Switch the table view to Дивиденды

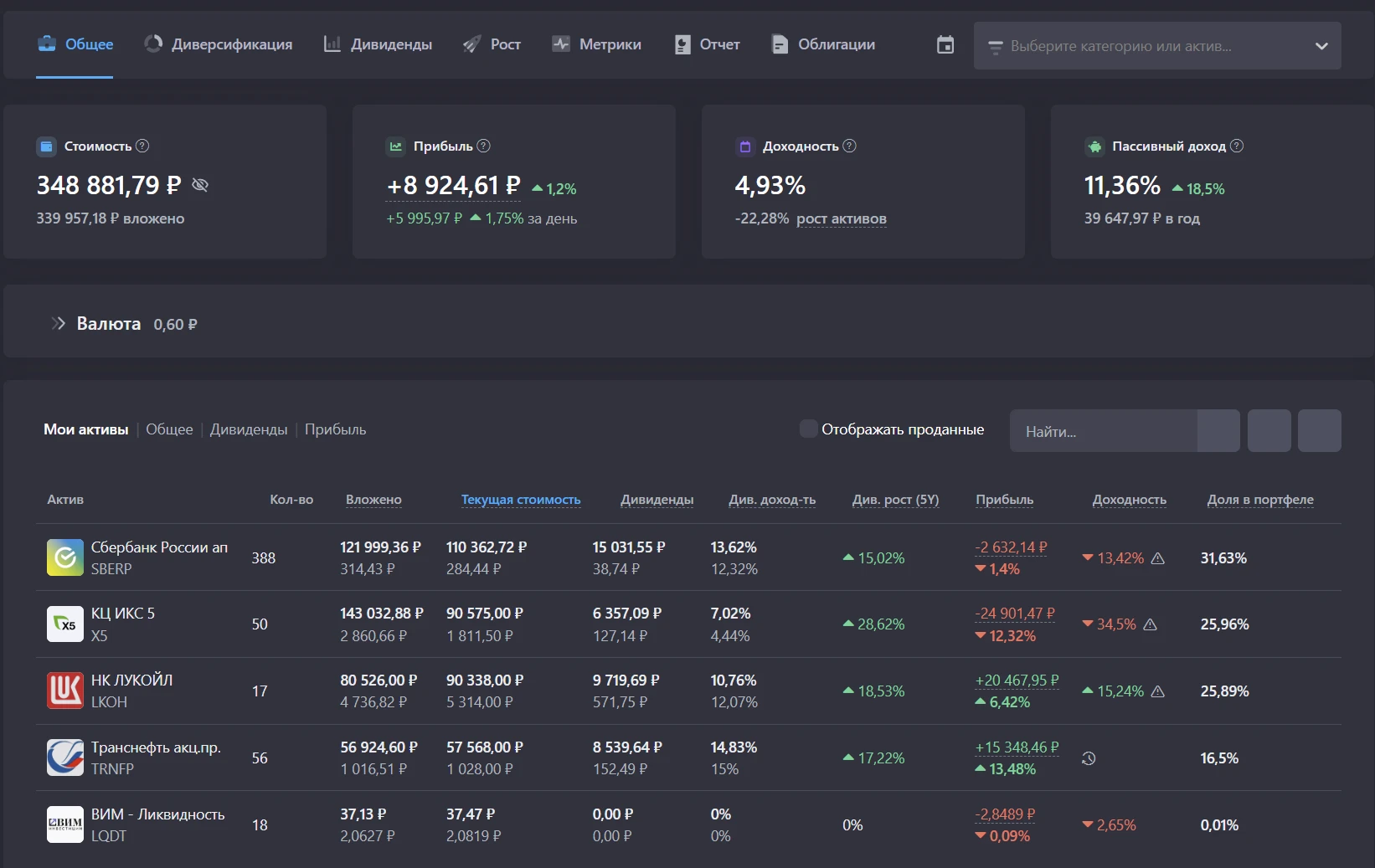click(249, 429)
